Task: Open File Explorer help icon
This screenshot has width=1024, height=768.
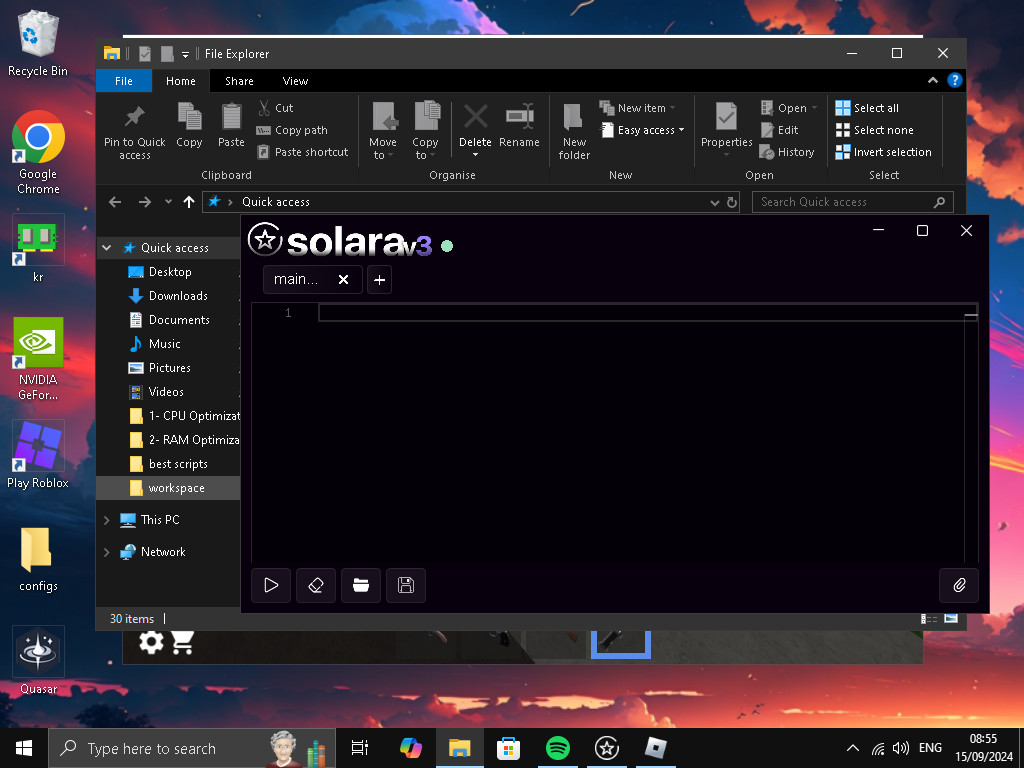Action: 955,80
